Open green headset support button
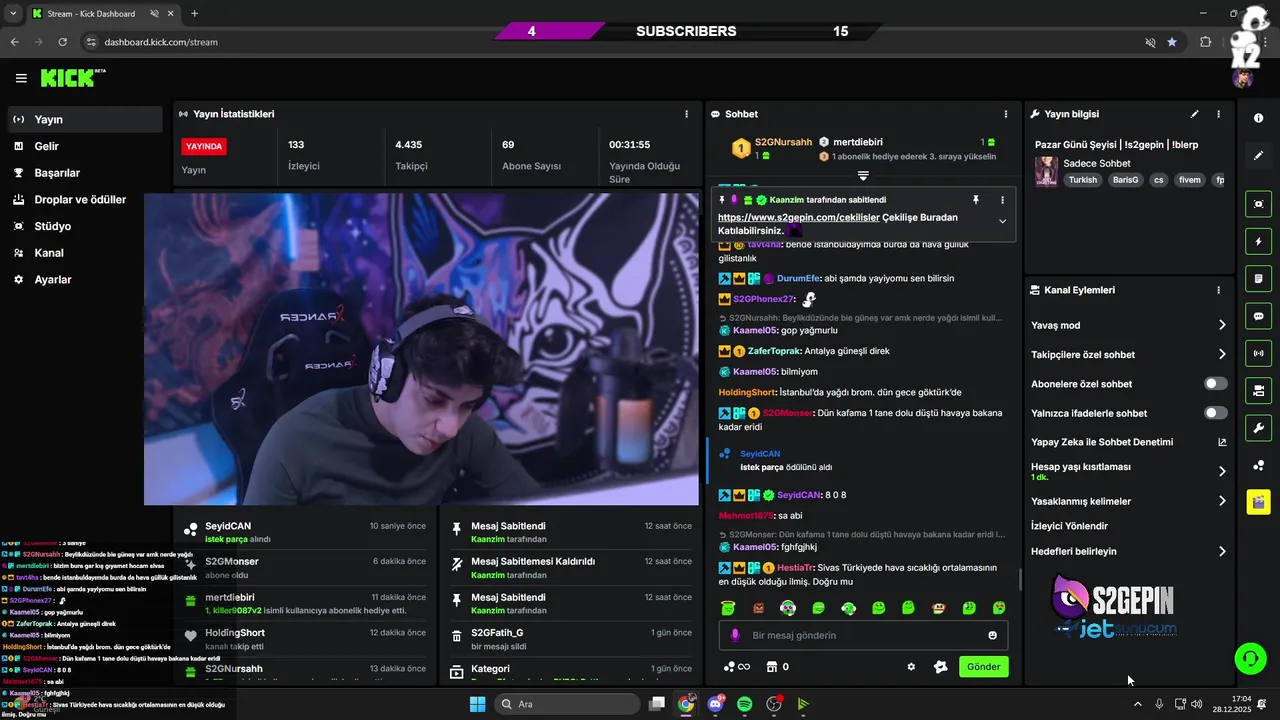Image resolution: width=1280 pixels, height=720 pixels. (x=1250, y=658)
